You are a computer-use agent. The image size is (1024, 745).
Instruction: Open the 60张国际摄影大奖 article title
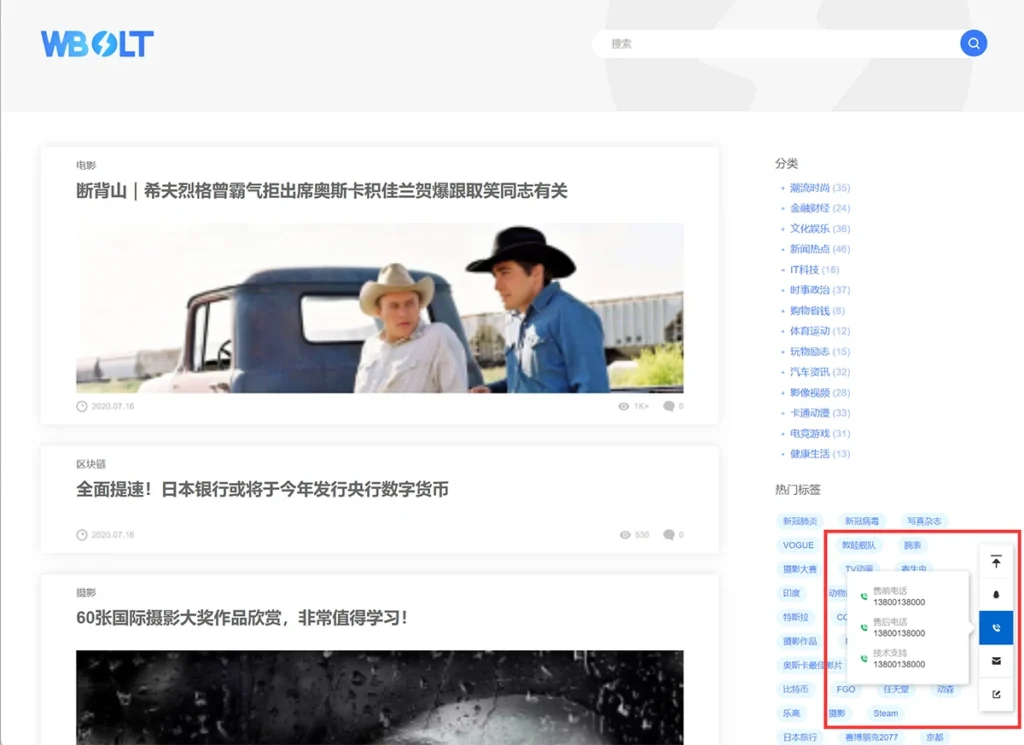(241, 618)
